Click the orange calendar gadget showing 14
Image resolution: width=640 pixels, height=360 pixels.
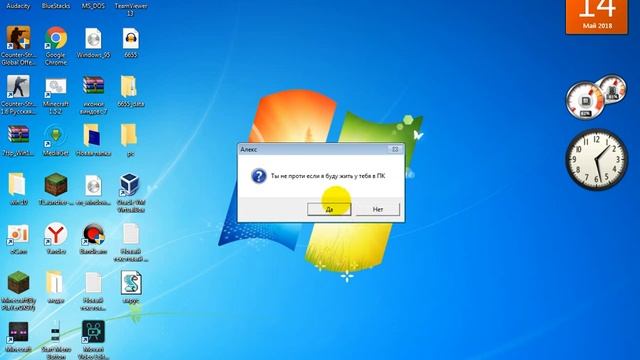click(x=597, y=17)
